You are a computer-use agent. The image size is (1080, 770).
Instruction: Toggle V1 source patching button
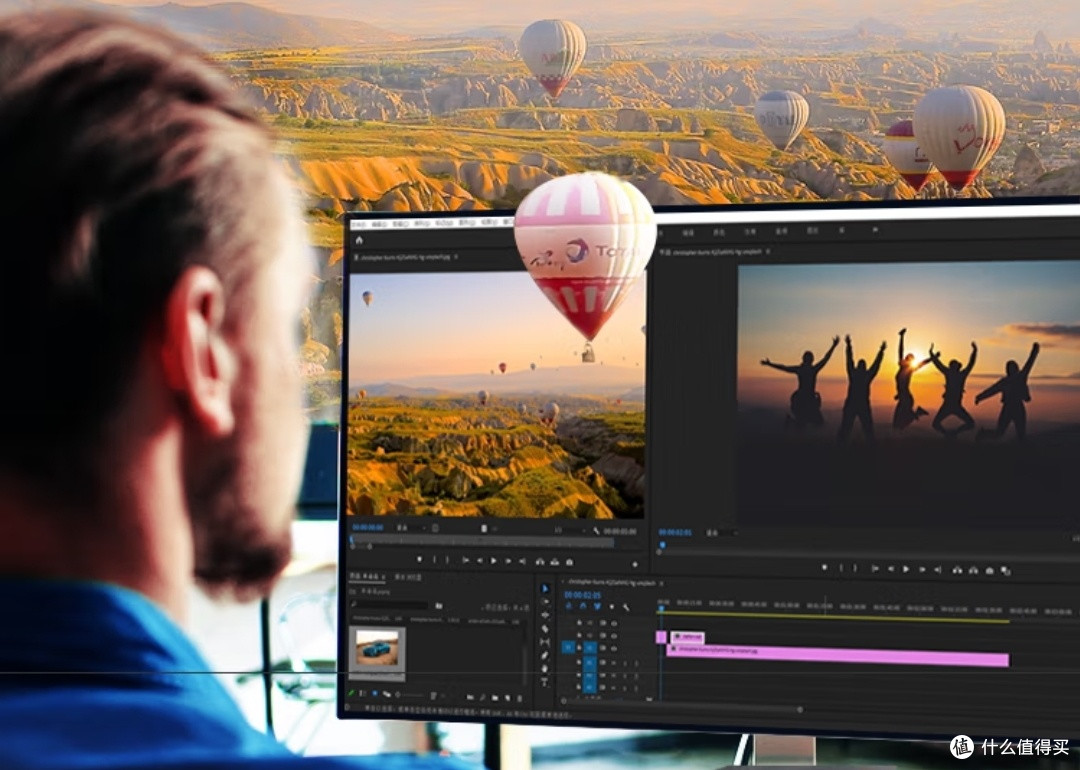[x=568, y=647]
